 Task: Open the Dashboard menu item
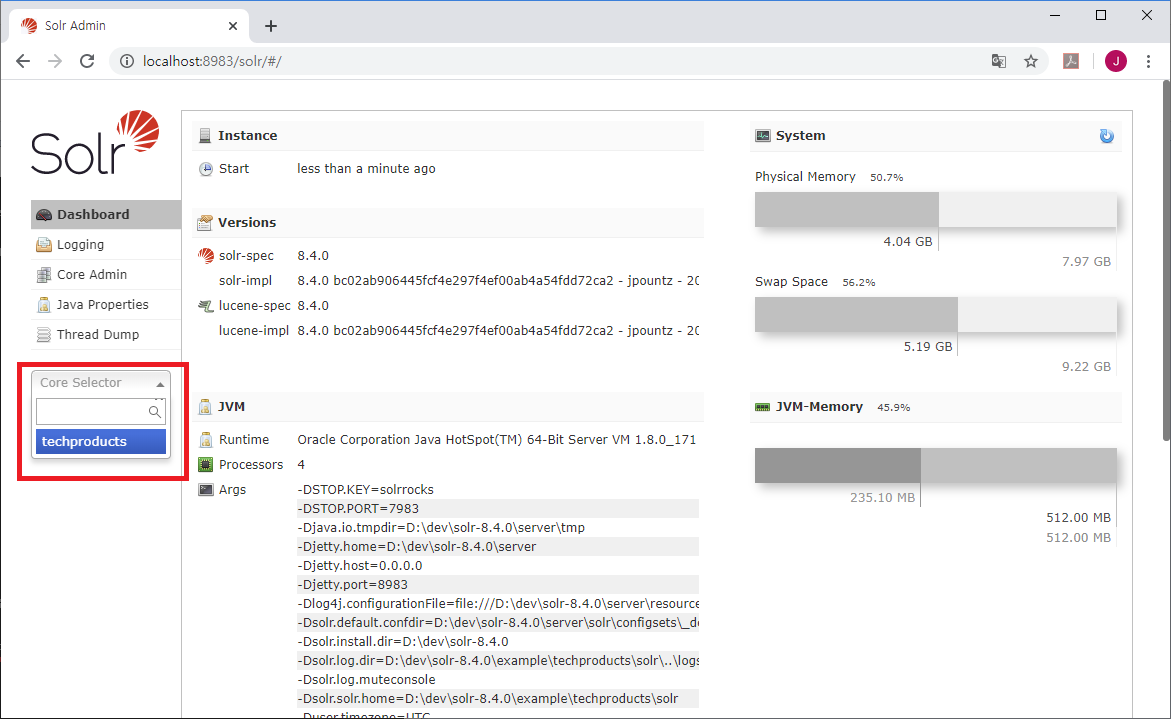pyautogui.click(x=105, y=214)
